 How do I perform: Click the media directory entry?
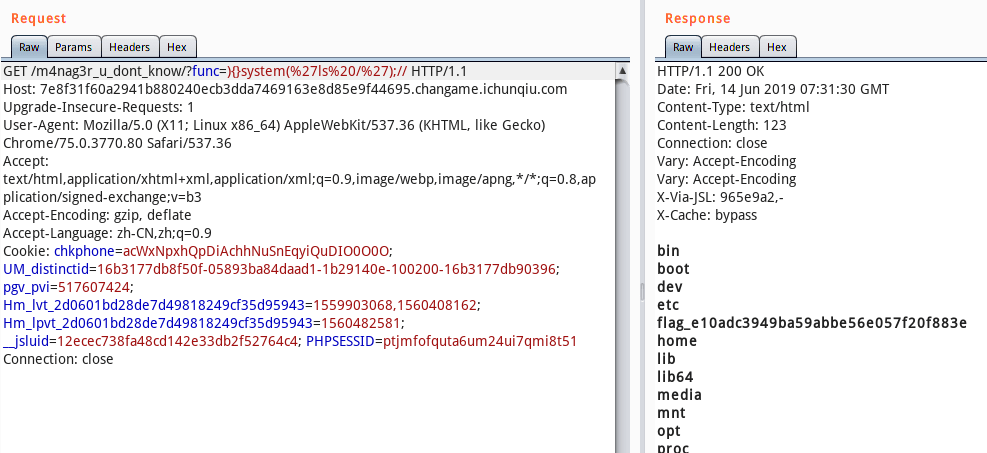pyautogui.click(x=679, y=395)
